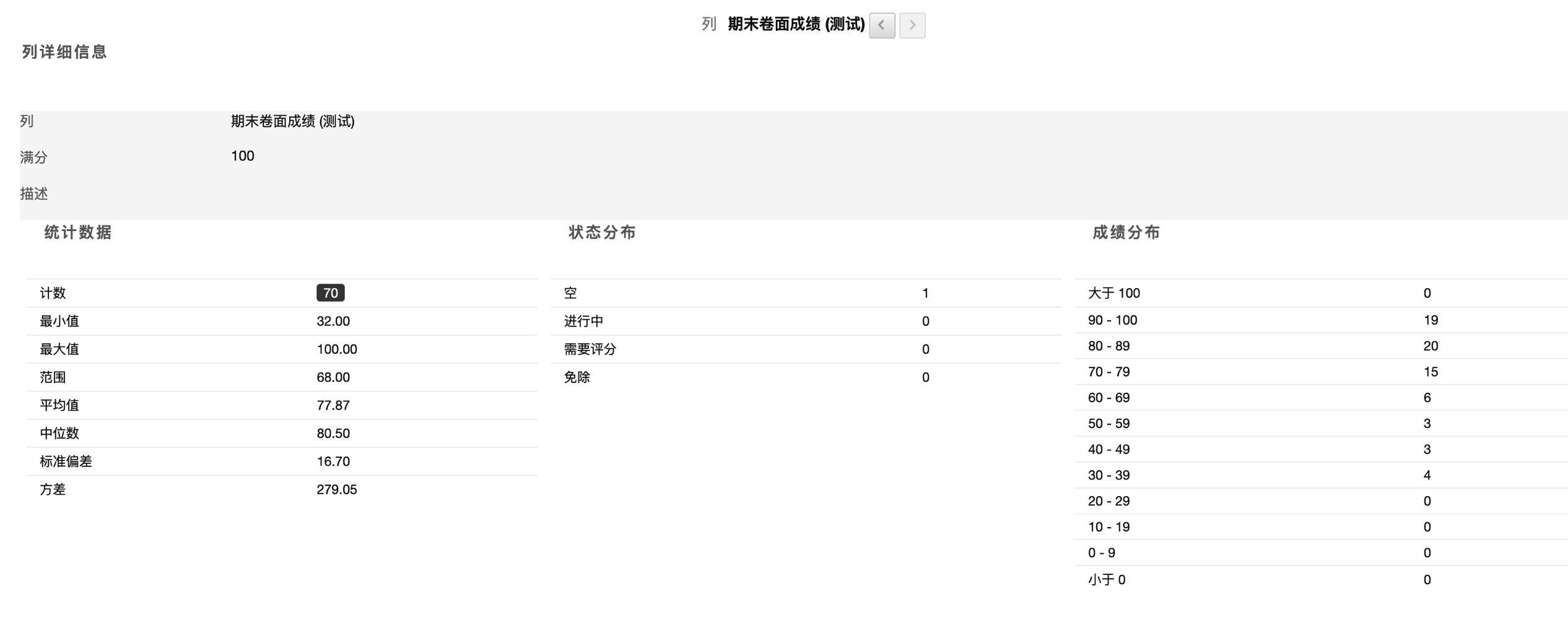Click the 90 - 100 grade range row
This screenshot has width=1568, height=625.
click(1112, 320)
